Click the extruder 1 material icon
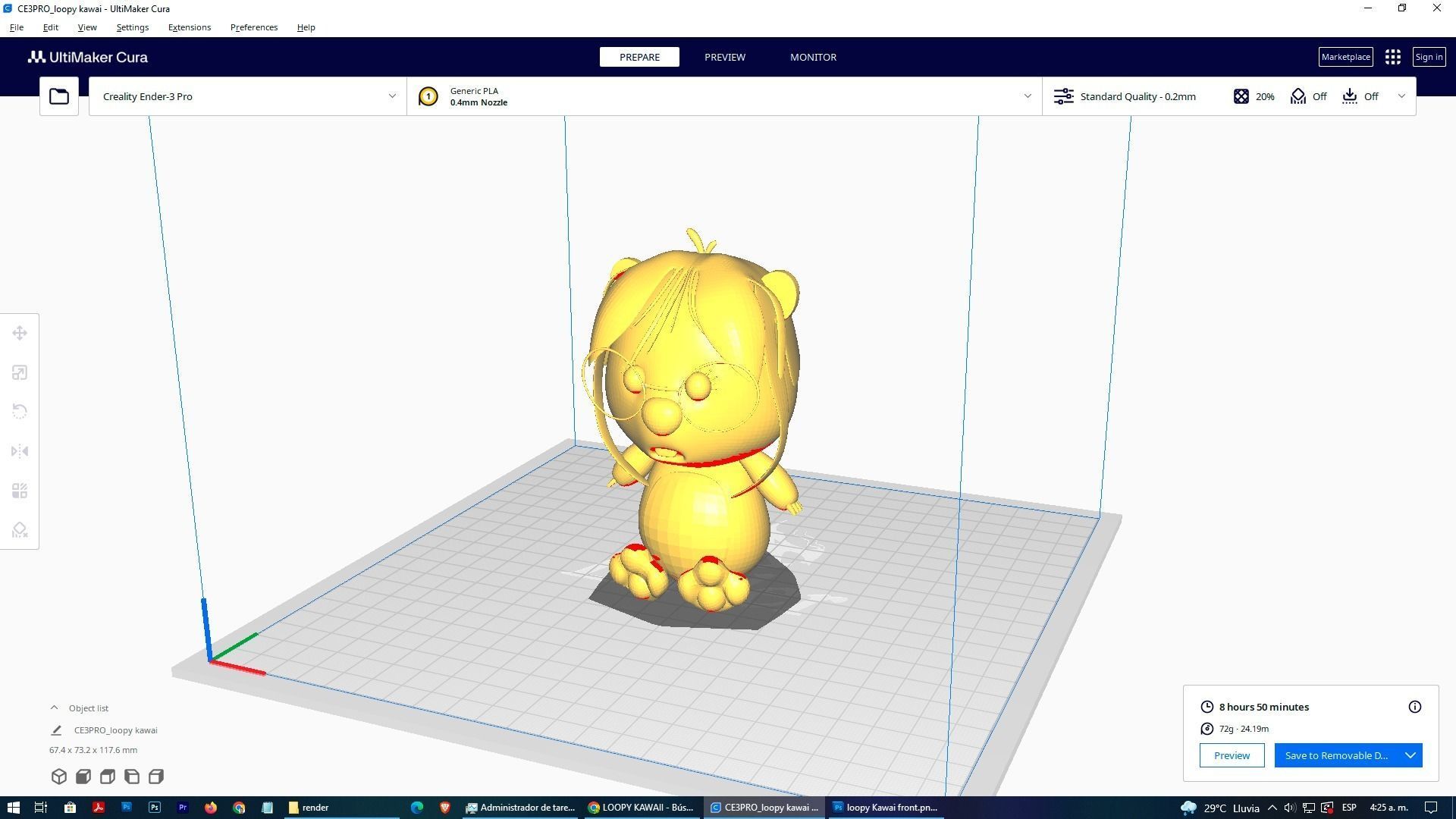1456x819 pixels. click(428, 96)
